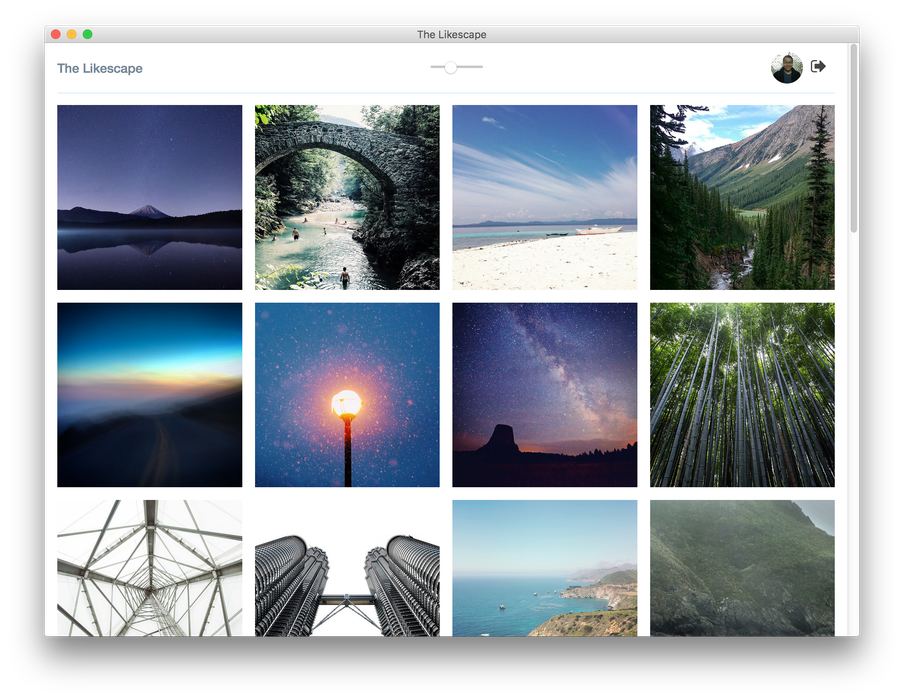Click the logout arrow icon
Screen dimensions: 904x700
click(818, 67)
